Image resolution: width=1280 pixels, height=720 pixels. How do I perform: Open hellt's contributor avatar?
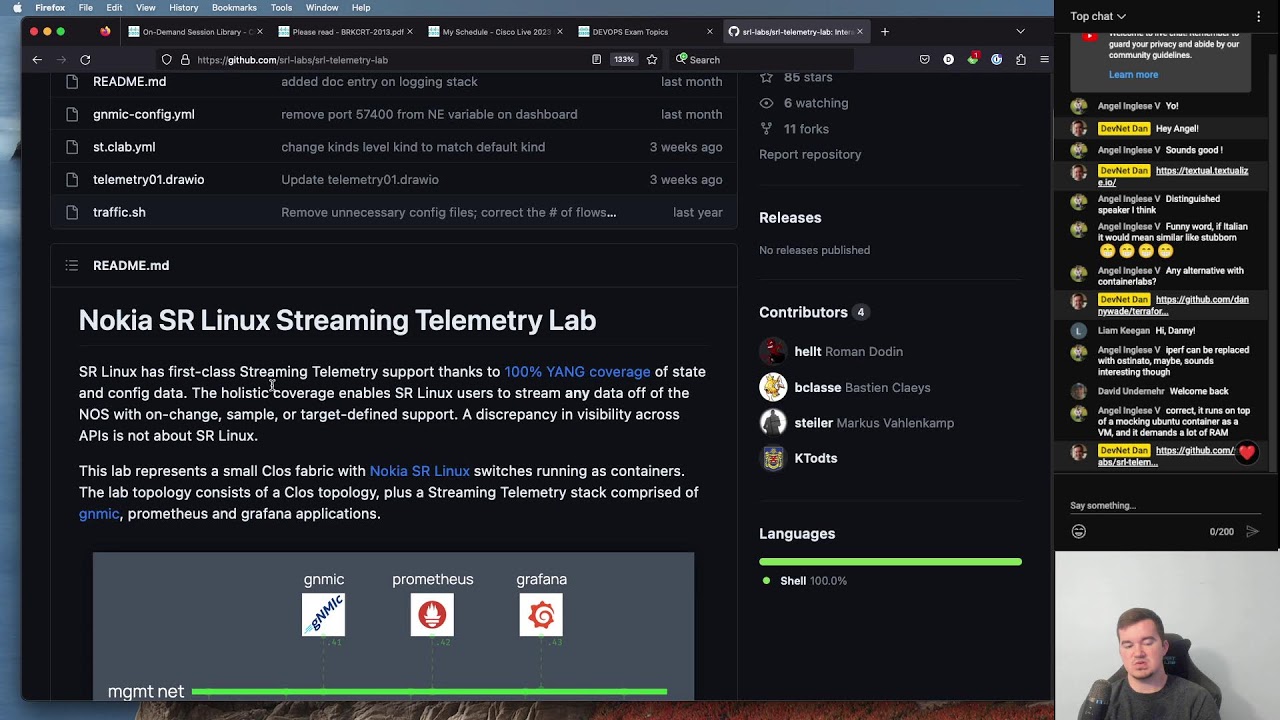click(773, 351)
